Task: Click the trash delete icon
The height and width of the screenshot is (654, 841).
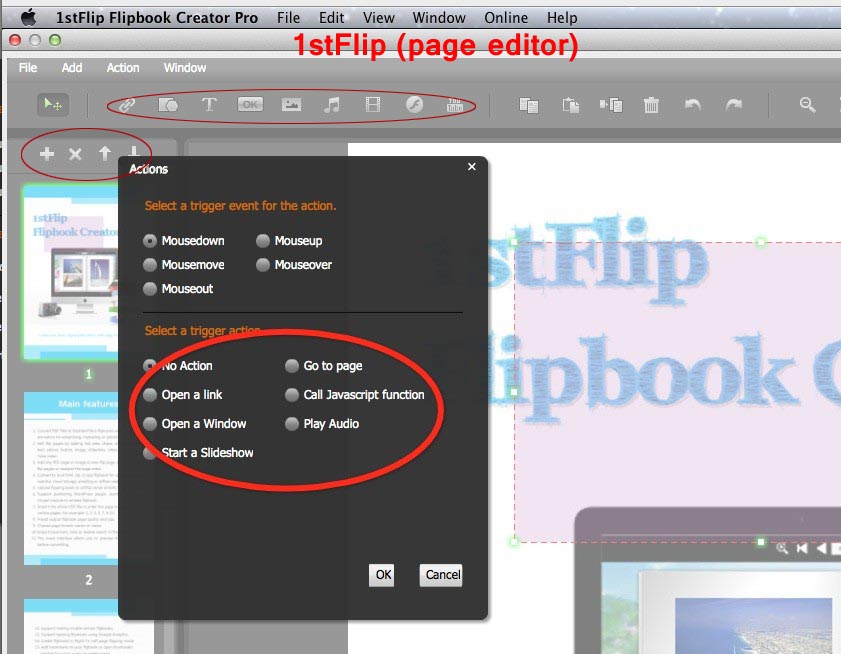Action: coord(651,104)
